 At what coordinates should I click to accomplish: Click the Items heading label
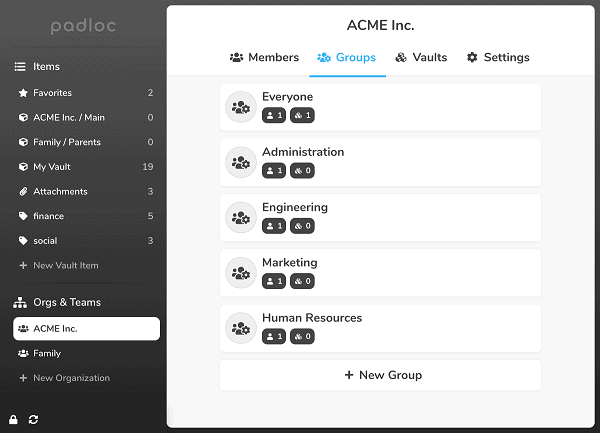click(46, 67)
